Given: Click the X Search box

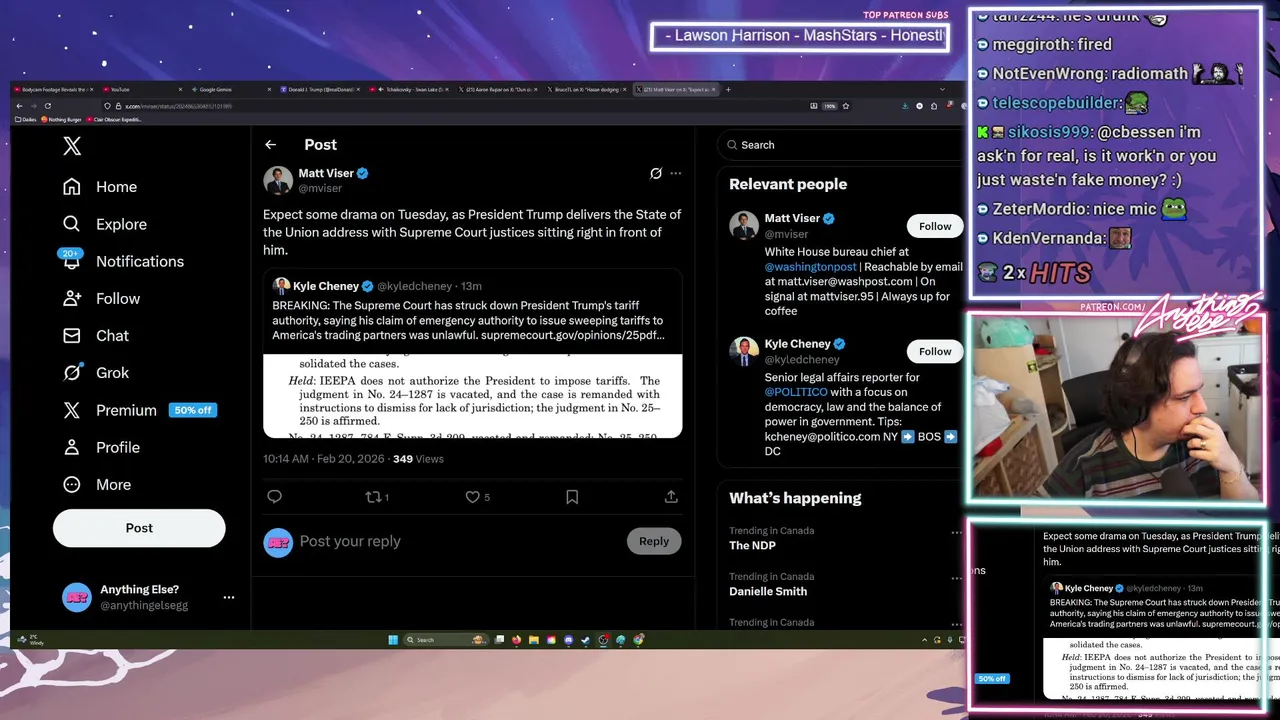Looking at the screenshot, I should pyautogui.click(x=838, y=145).
